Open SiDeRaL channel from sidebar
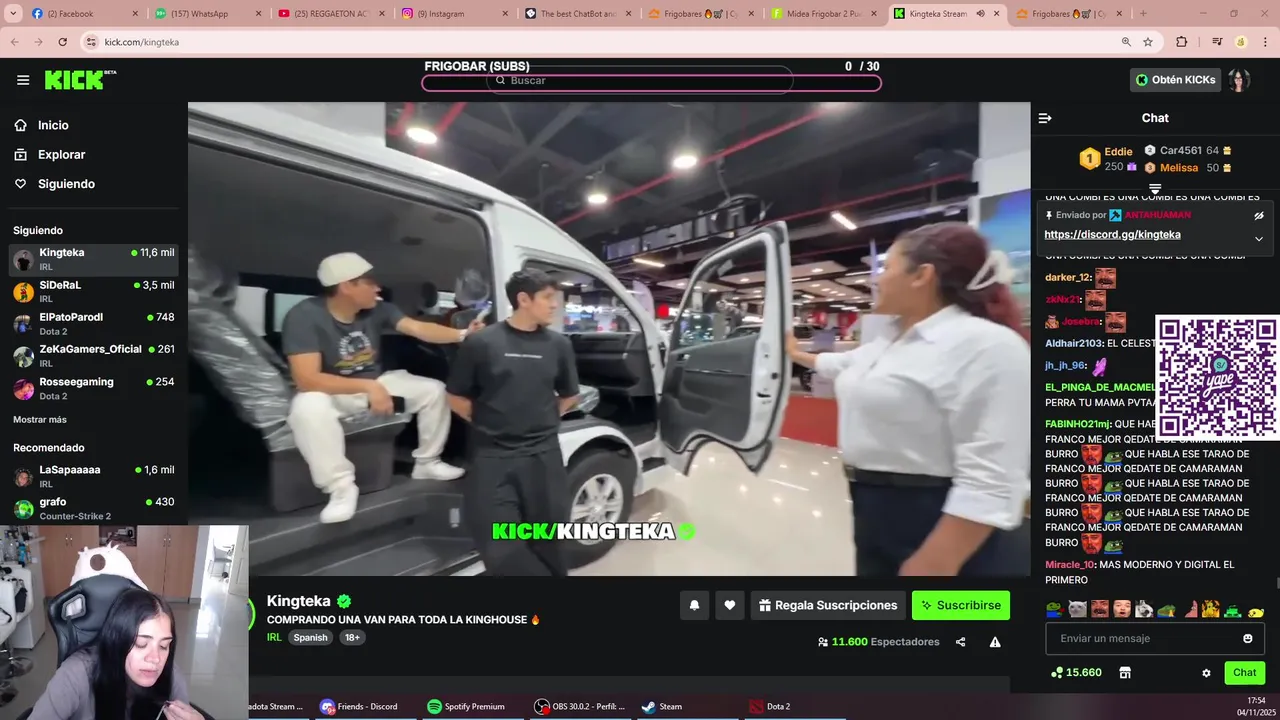The height and width of the screenshot is (720, 1280). (x=94, y=292)
